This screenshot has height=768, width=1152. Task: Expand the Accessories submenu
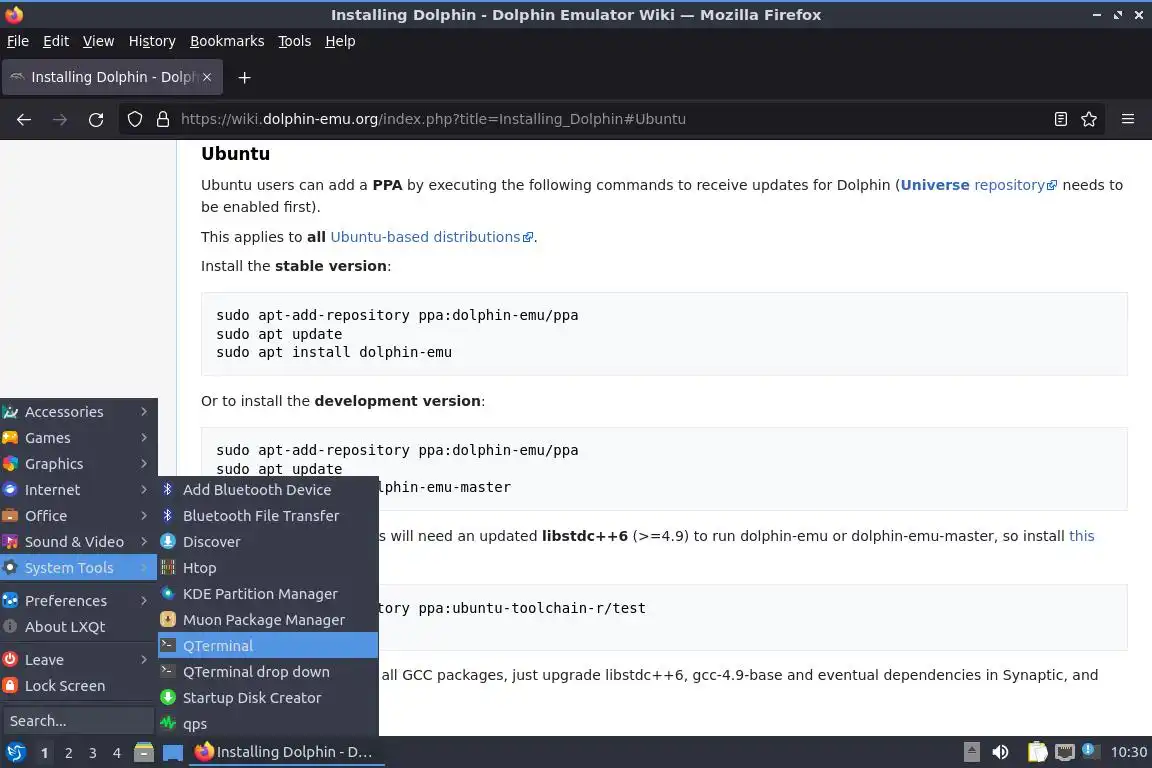click(79, 412)
